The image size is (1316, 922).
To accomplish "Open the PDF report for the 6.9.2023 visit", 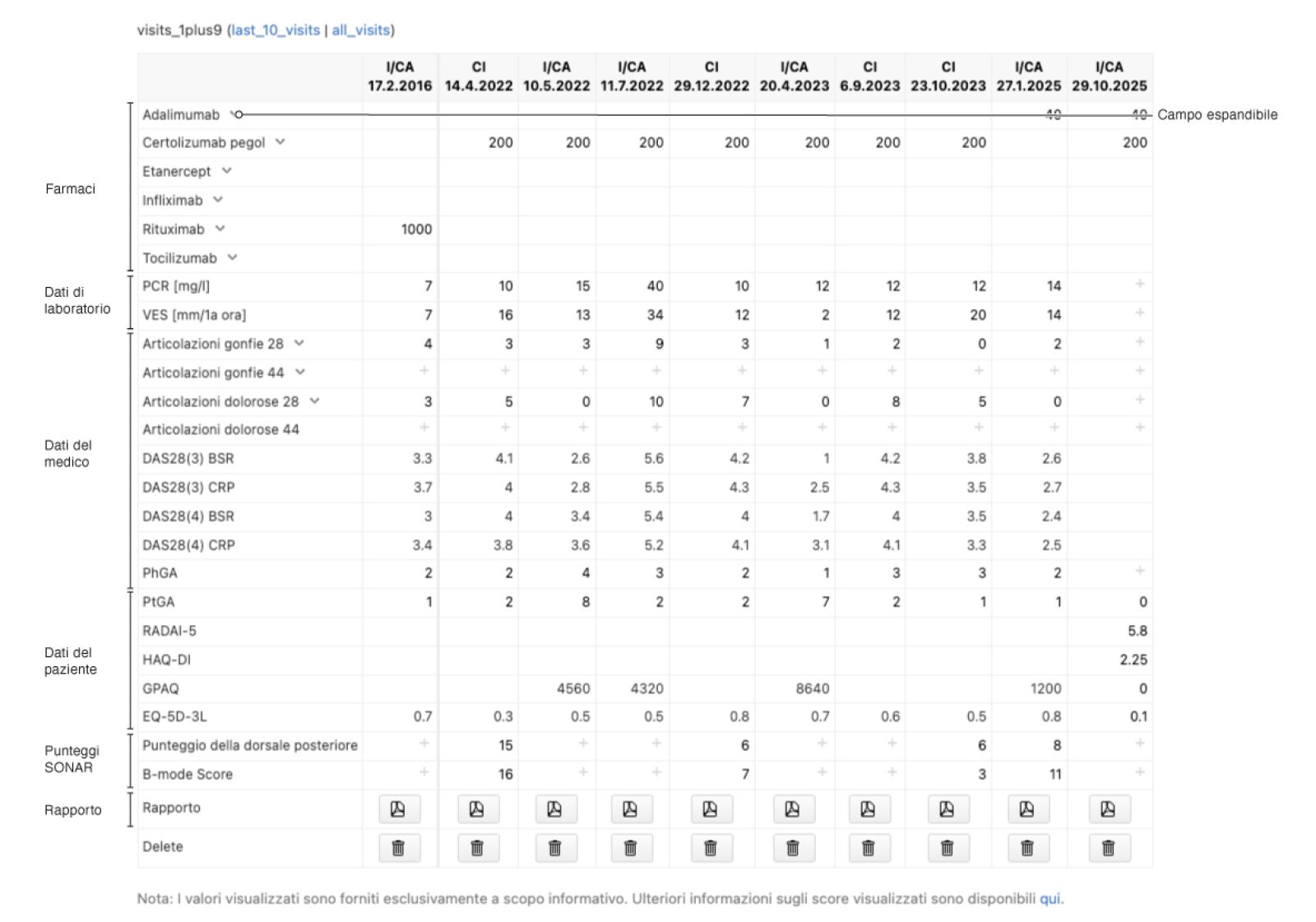I will point(868,808).
